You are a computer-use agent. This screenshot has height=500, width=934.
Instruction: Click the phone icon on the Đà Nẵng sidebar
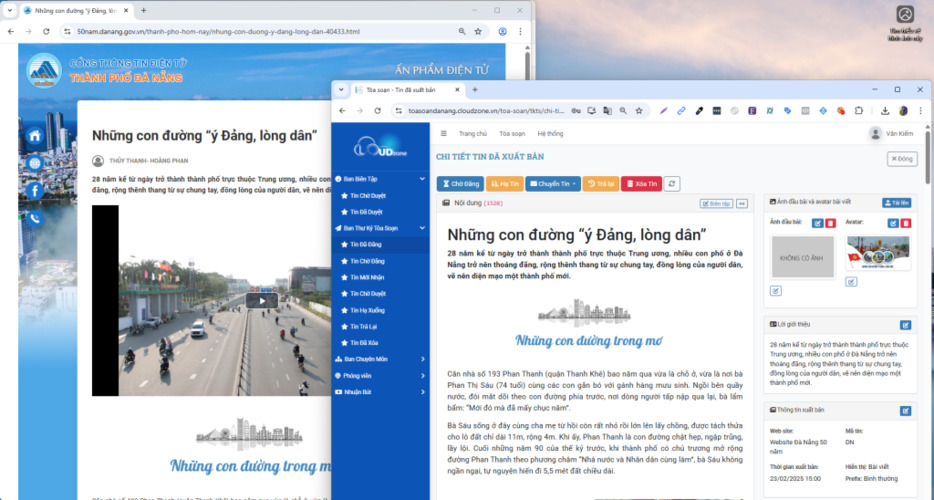pos(35,218)
